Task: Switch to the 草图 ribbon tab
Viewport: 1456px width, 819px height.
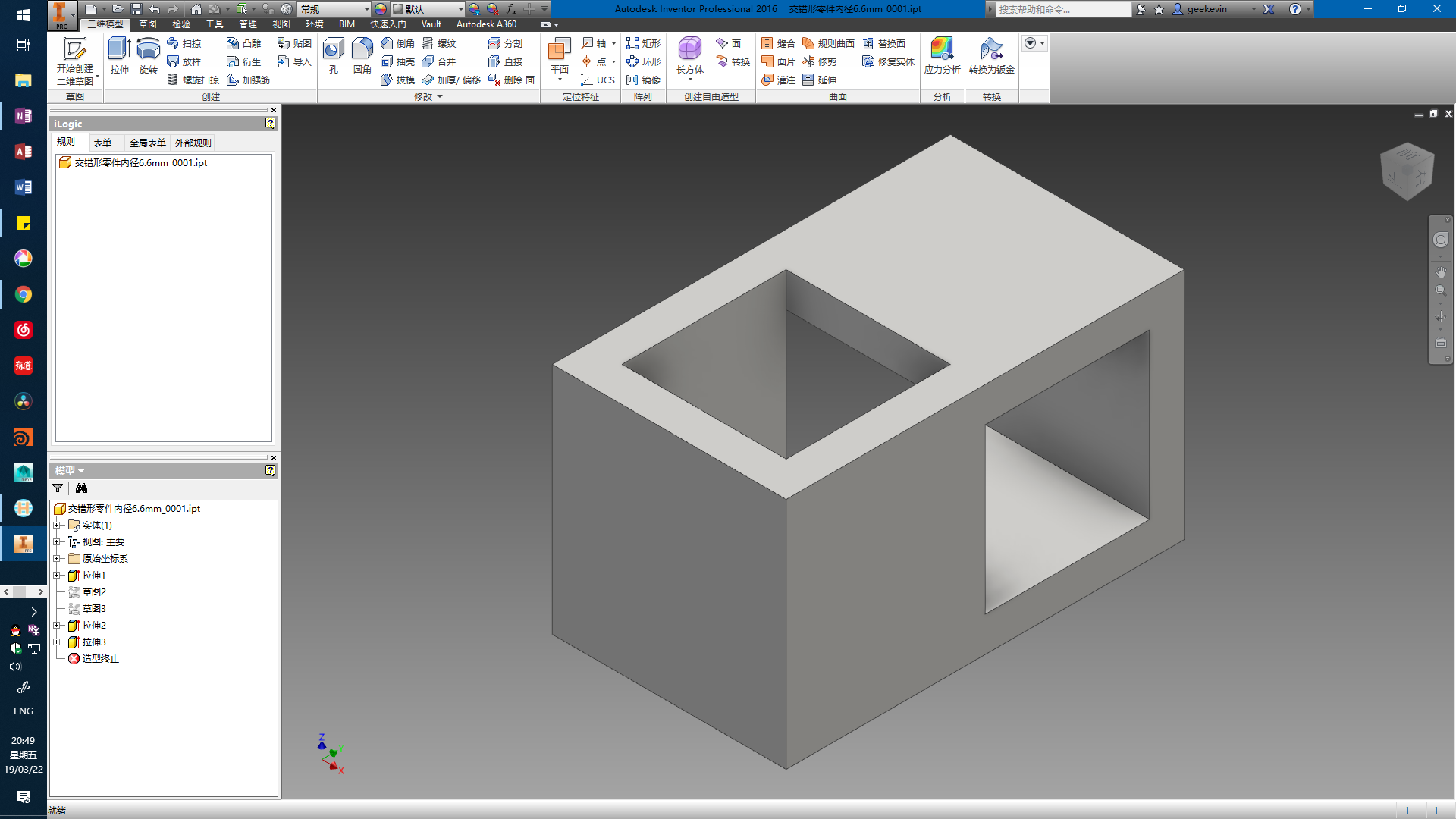Action: pos(148,24)
